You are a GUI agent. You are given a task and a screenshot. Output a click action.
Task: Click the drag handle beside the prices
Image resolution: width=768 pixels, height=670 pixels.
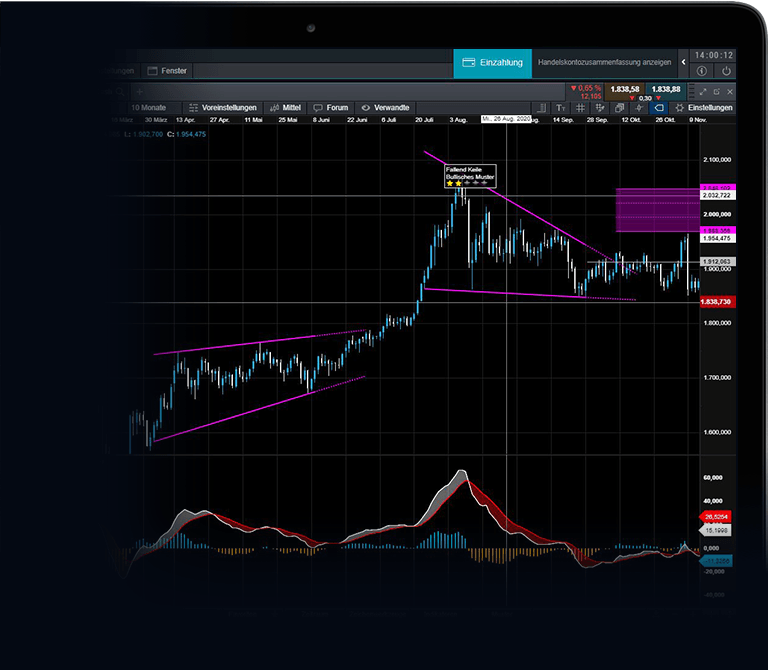pyautogui.click(x=691, y=92)
